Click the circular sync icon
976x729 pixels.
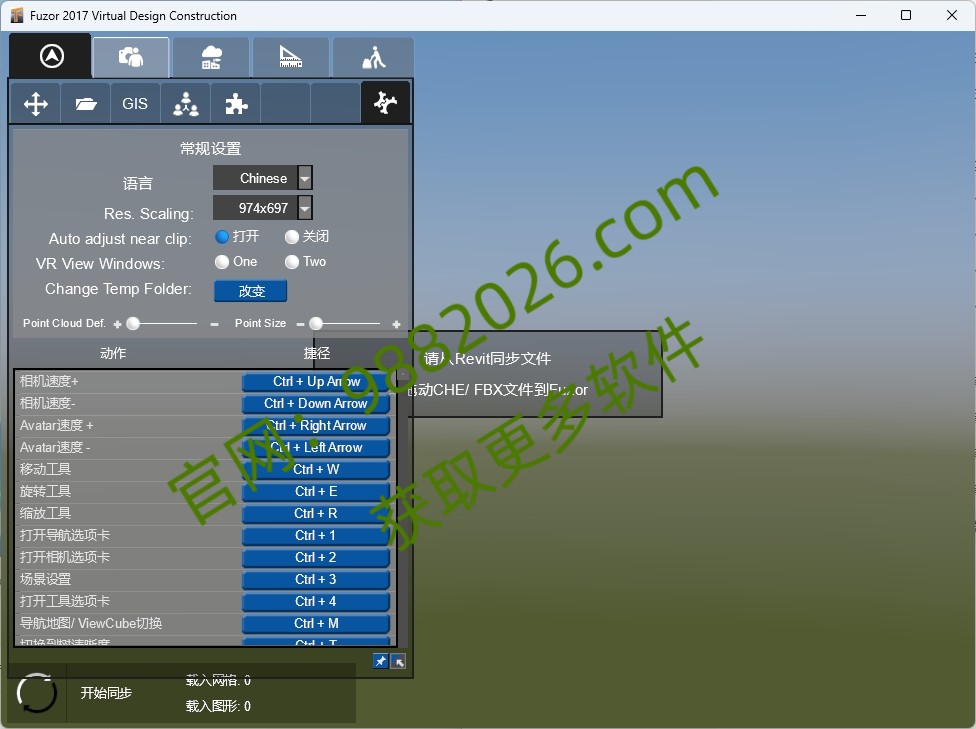(x=36, y=693)
